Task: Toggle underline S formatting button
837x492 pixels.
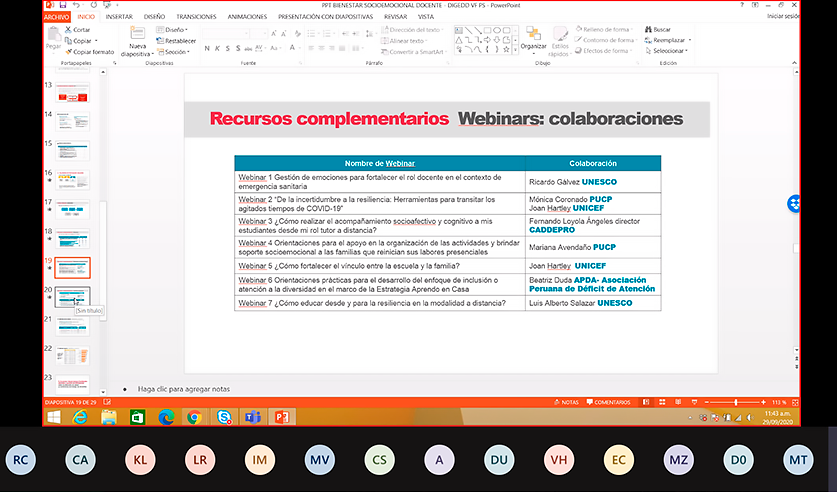Action: [227, 49]
